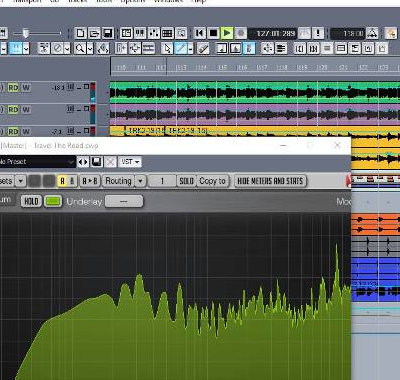Viewport: 400px width, 380px height.
Task: Expand the dropdown arrow beside Routing
Action: click(x=140, y=181)
